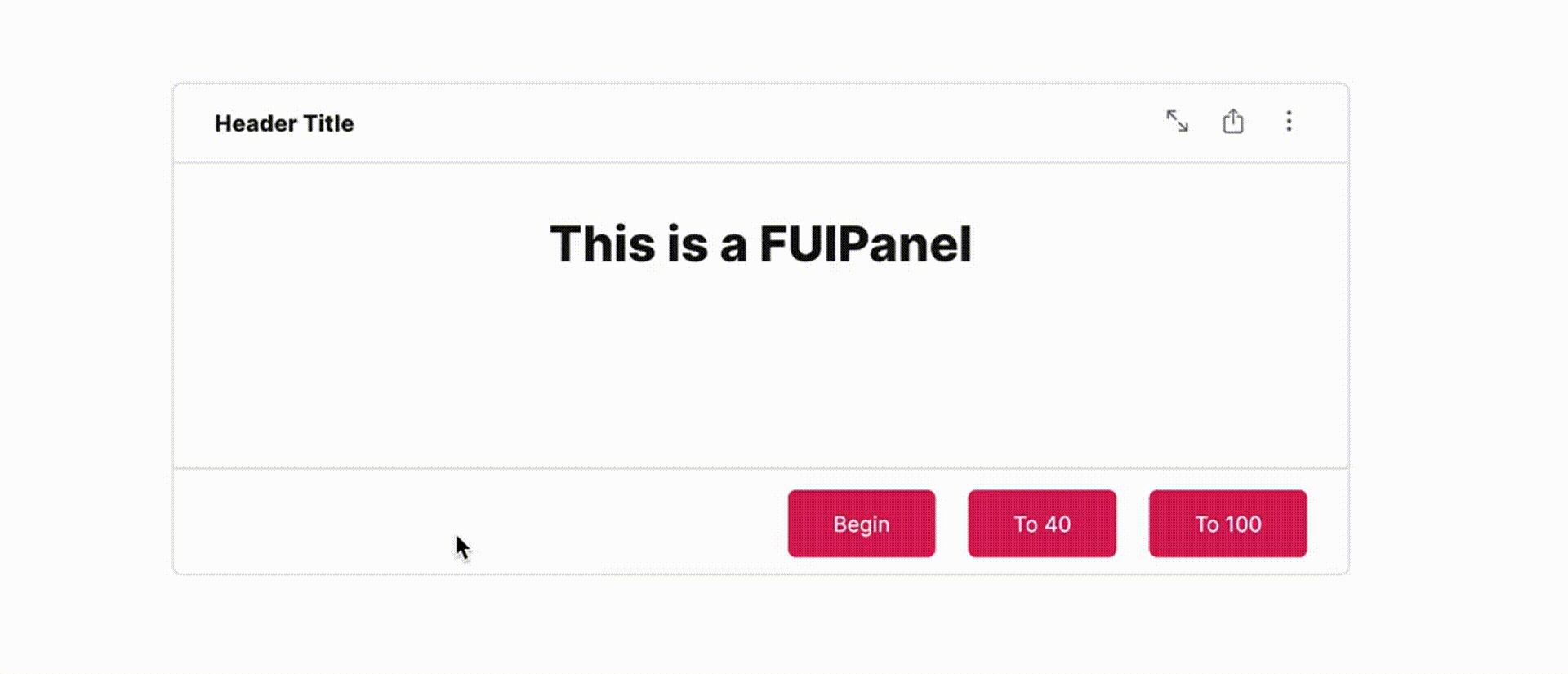Click the Header Title label

coord(284,123)
